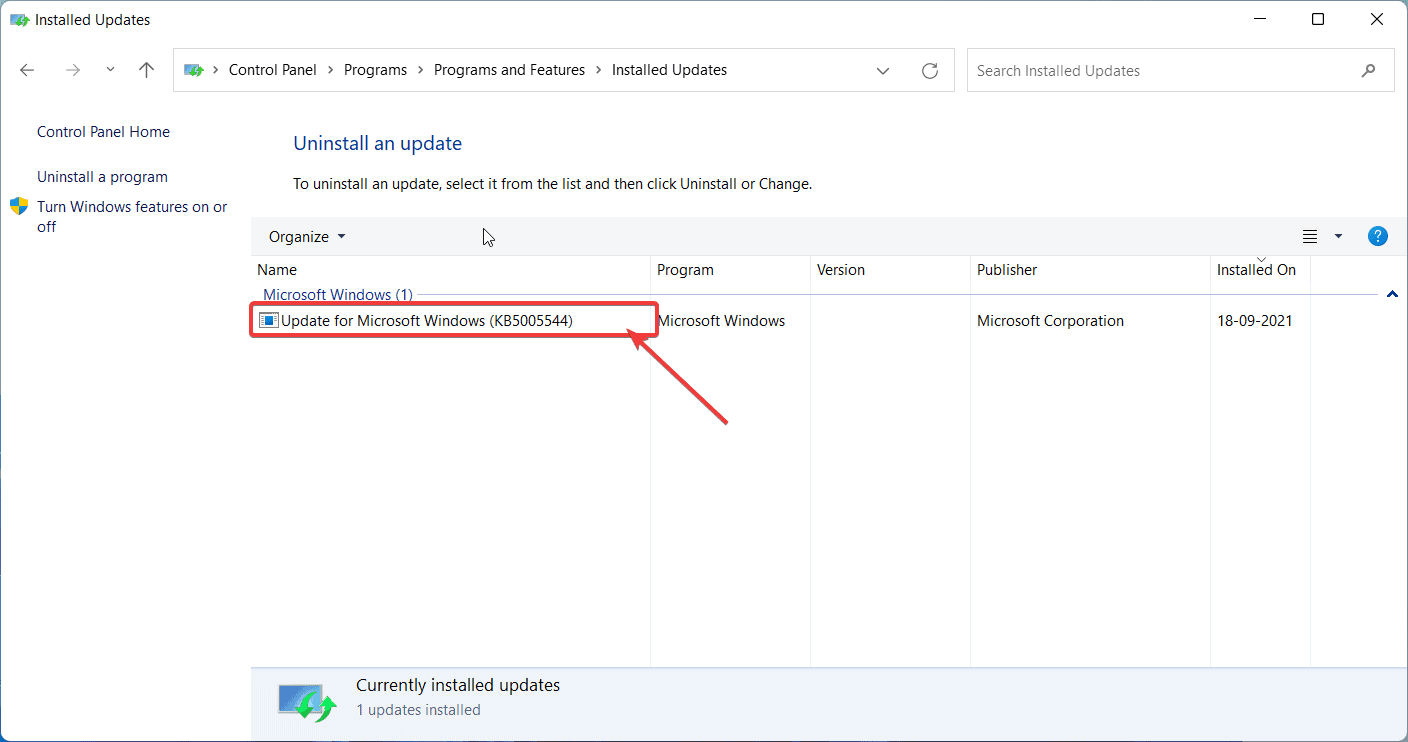Expand the address bar history dropdown
This screenshot has width=1408, height=742.
click(883, 71)
